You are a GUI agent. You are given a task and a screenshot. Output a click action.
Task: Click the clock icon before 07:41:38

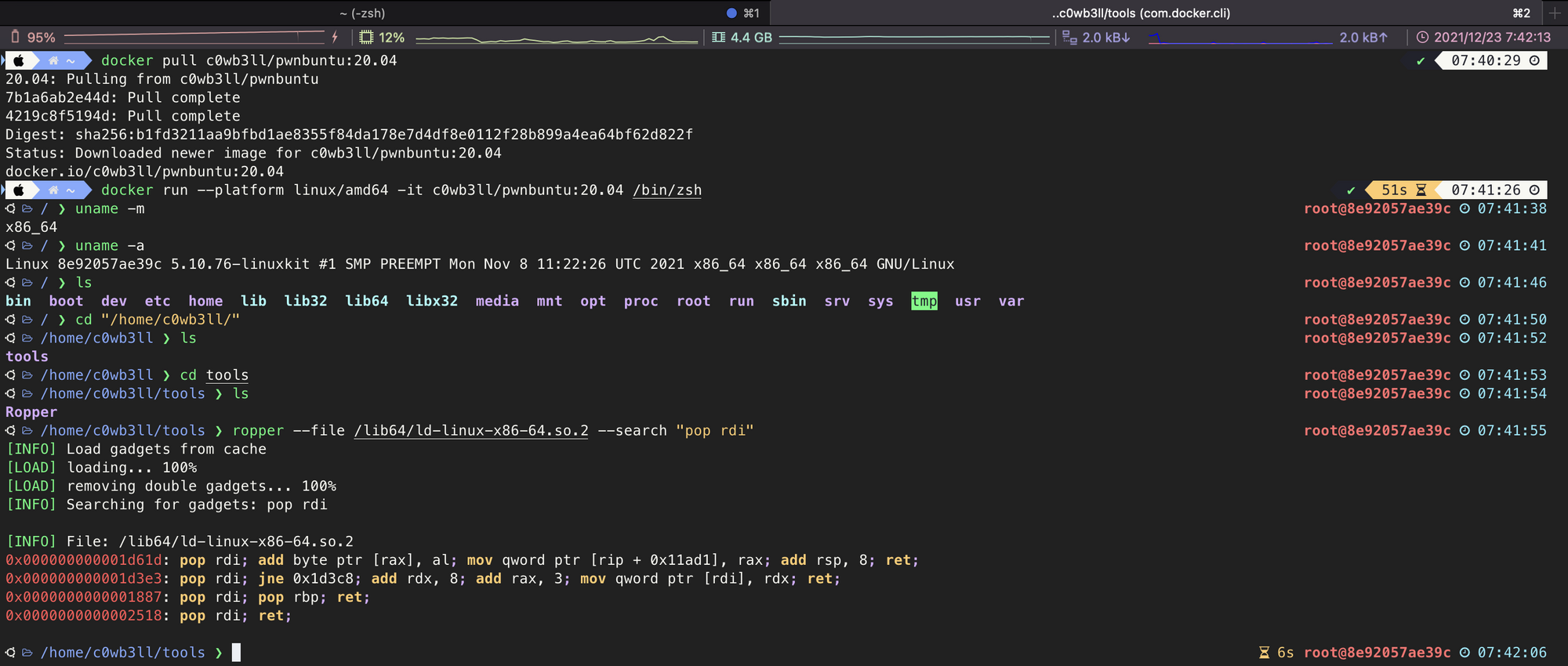(1465, 208)
